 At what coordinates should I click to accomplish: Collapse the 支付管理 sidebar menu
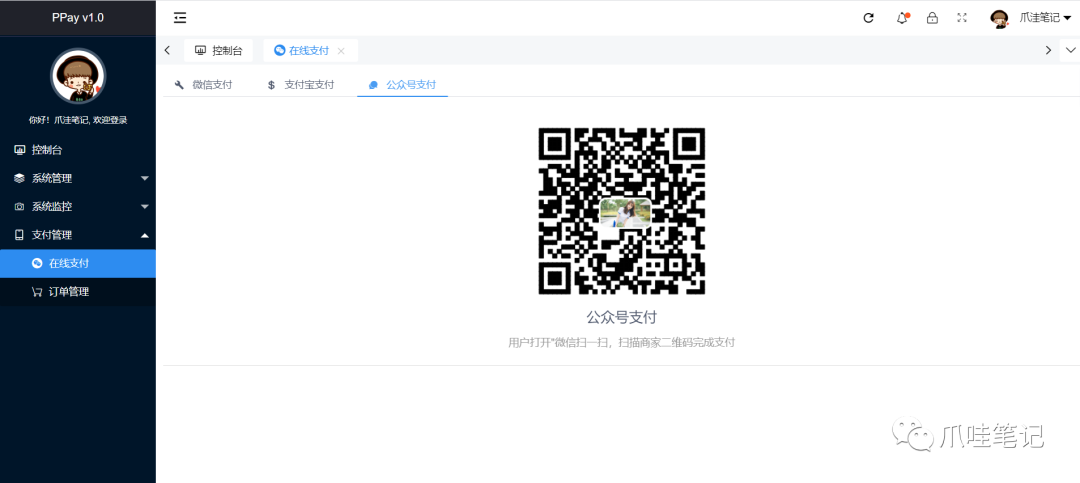[x=78, y=235]
